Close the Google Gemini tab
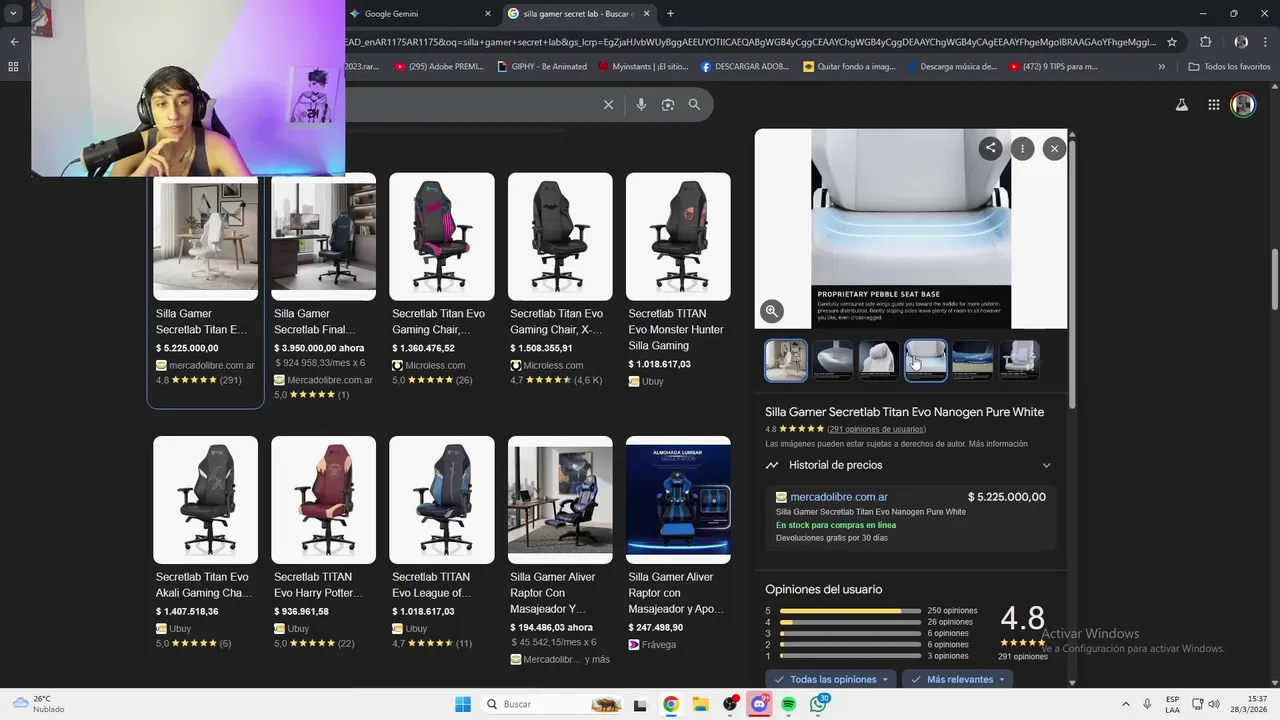1280x720 pixels. [x=488, y=14]
